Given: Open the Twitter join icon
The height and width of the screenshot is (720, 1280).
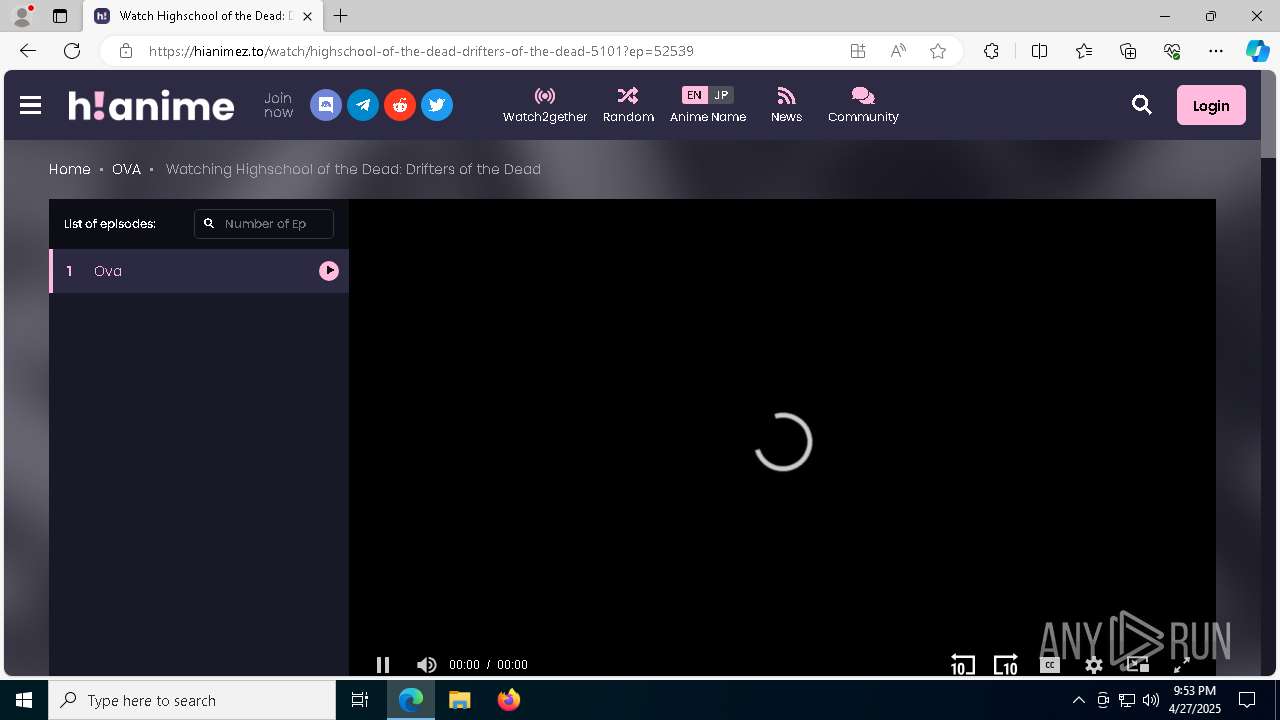Looking at the screenshot, I should coord(437,105).
